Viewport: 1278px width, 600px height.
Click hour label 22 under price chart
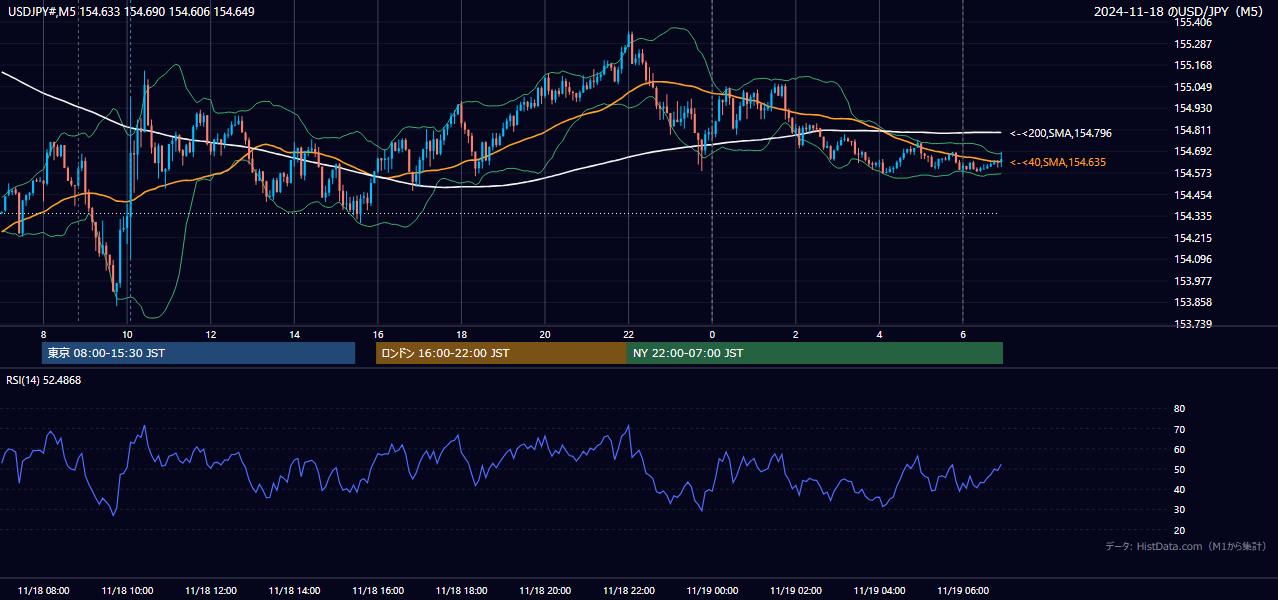(x=628, y=334)
